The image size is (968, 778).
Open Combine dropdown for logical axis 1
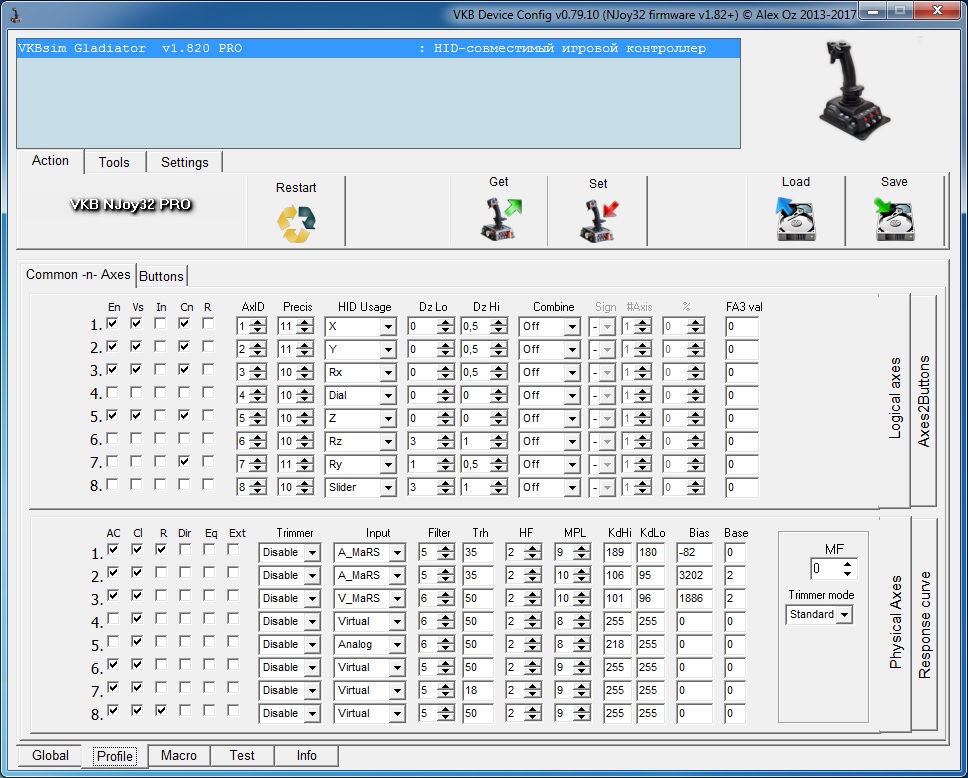(x=549, y=327)
